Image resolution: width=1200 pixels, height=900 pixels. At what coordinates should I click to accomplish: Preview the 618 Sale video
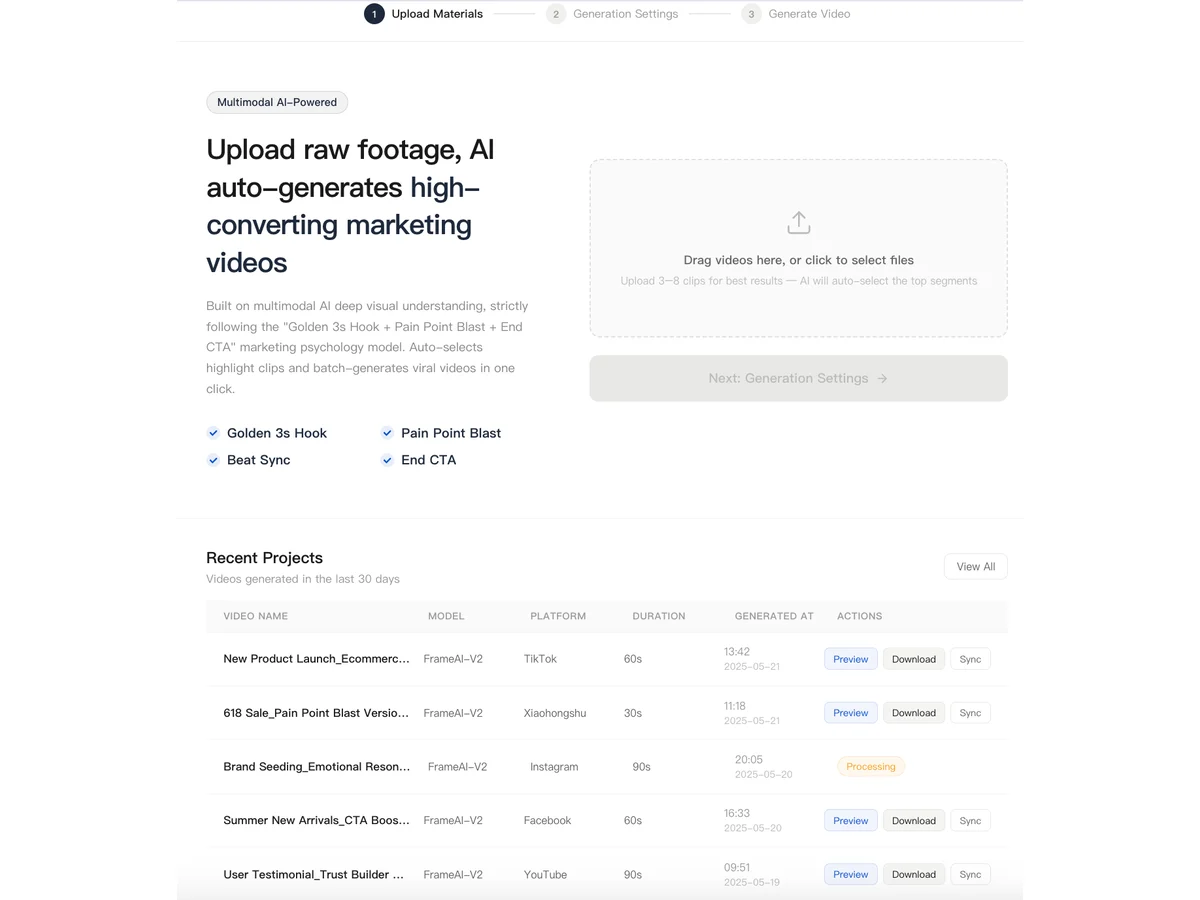[850, 713]
